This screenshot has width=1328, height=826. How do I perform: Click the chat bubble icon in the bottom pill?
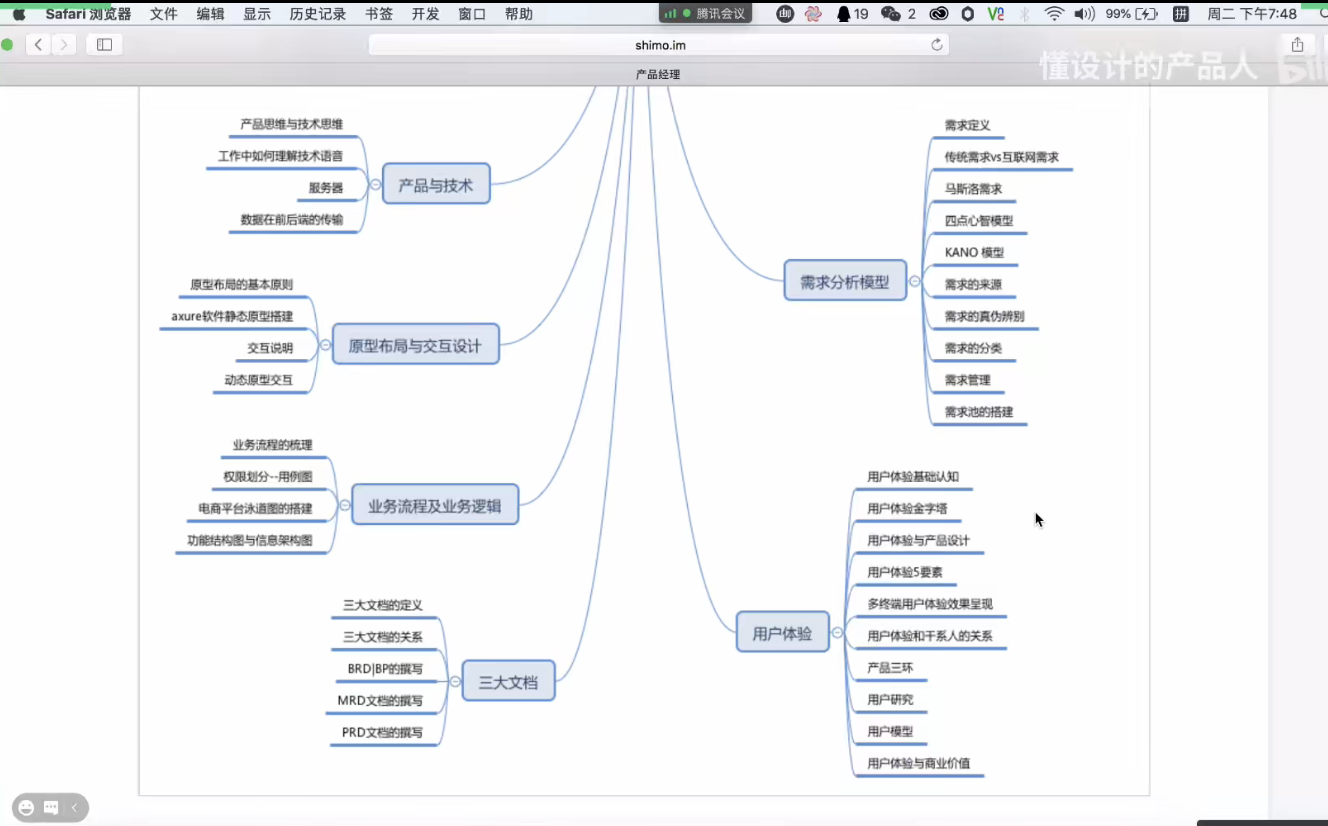pos(51,807)
